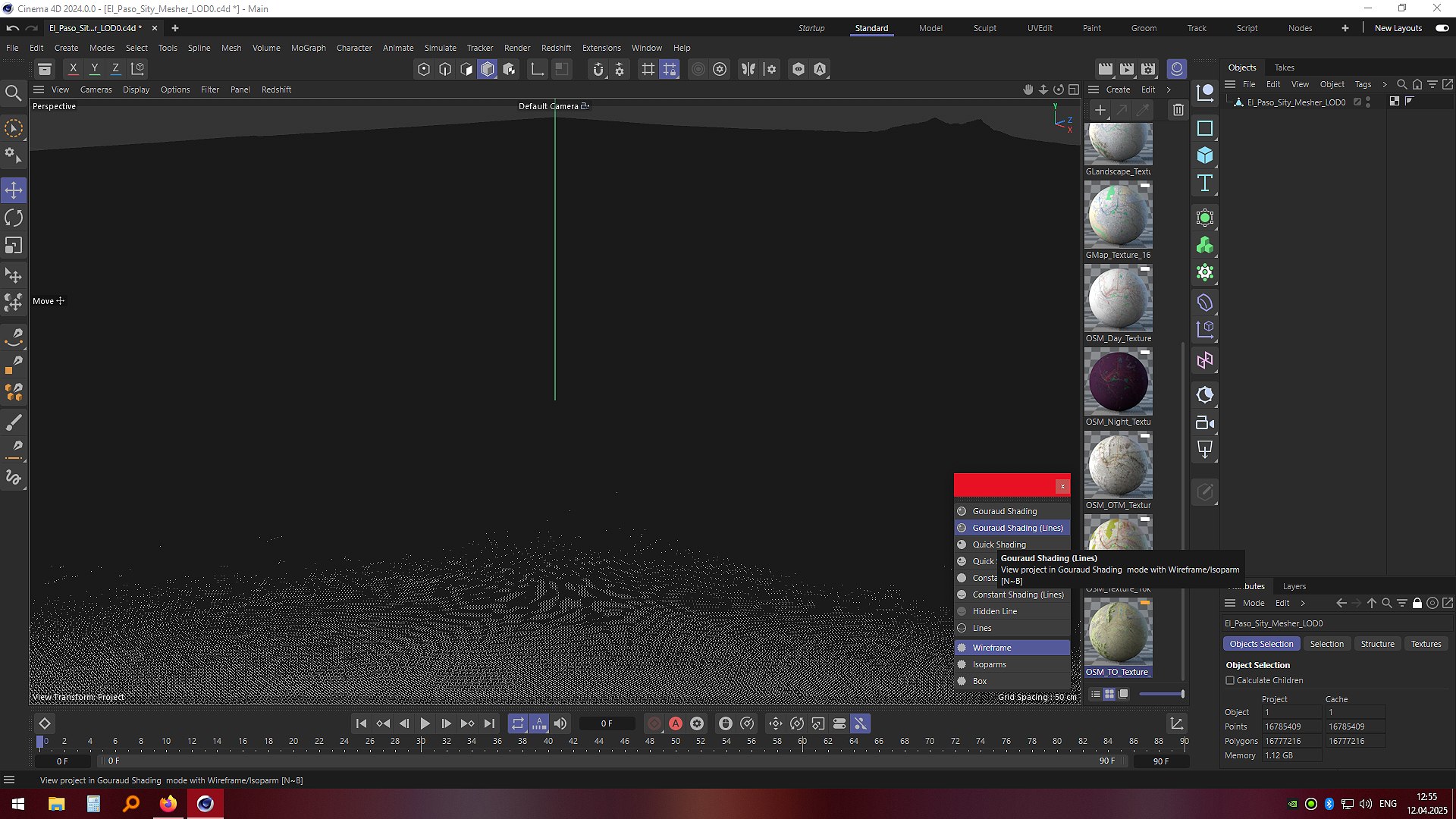Create a new material with plus icon

[x=1100, y=110]
